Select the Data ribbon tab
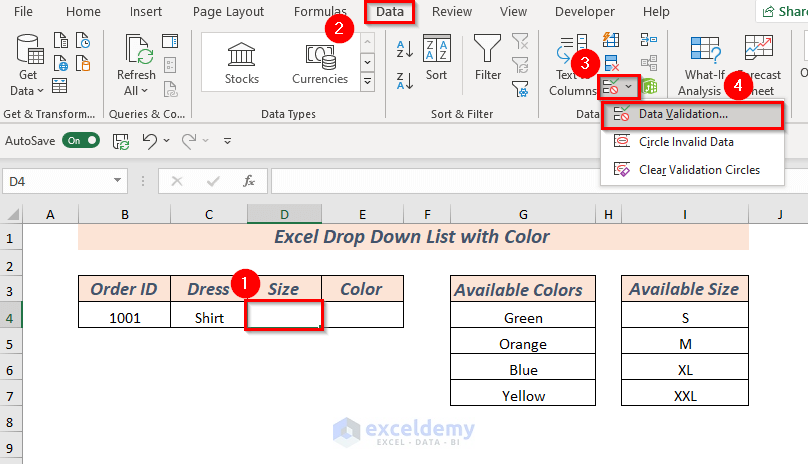Image resolution: width=808 pixels, height=464 pixels. click(x=390, y=11)
